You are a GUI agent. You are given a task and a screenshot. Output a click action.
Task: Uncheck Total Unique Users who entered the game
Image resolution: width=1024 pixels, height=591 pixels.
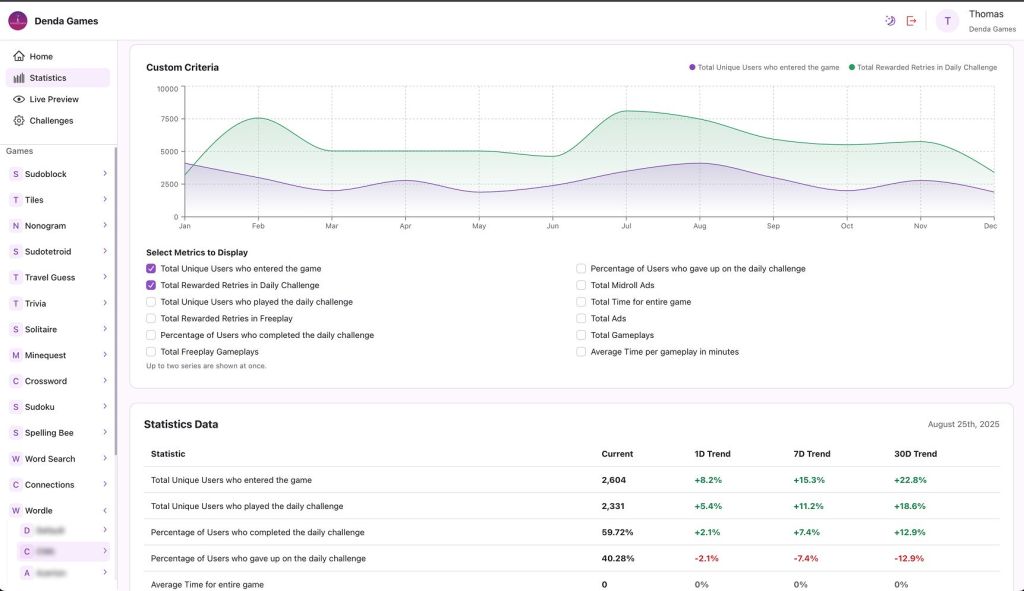151,269
